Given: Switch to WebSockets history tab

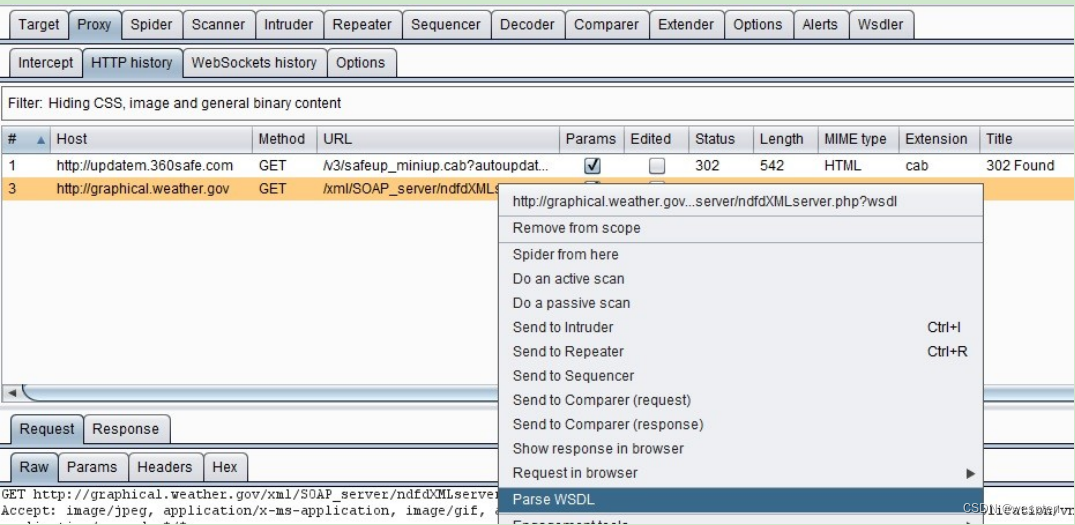Looking at the screenshot, I should click(254, 62).
